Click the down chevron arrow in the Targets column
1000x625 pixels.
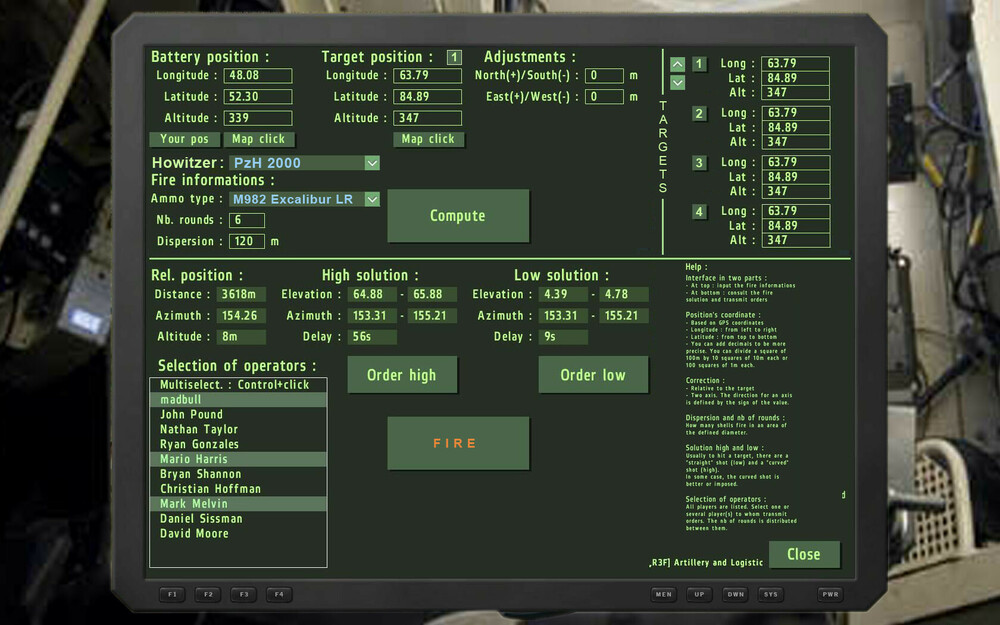click(x=676, y=82)
